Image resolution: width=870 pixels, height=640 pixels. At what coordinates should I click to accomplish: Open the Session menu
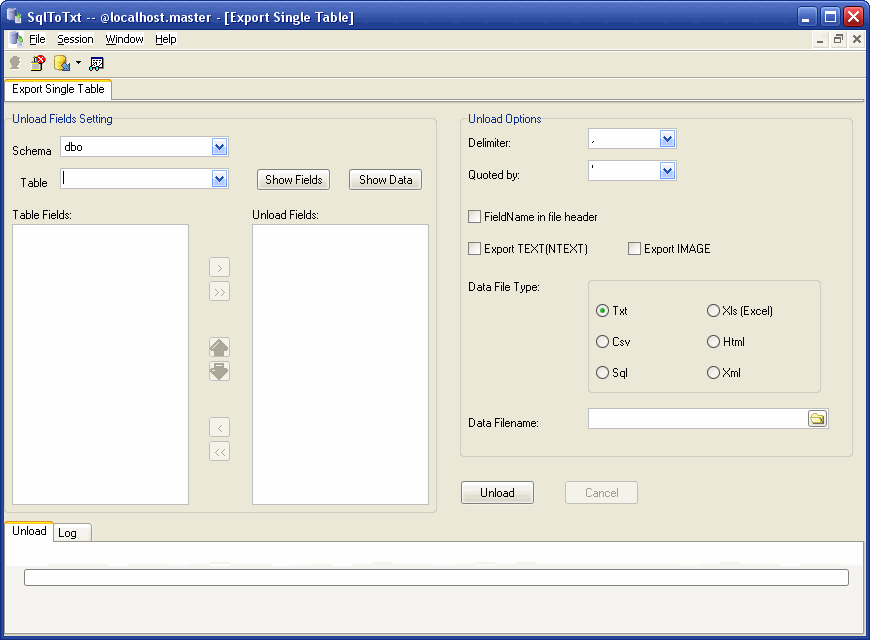coord(75,39)
